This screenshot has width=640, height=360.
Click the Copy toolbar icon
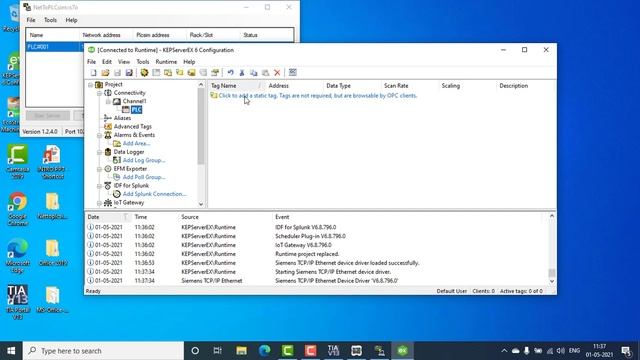click(253, 73)
